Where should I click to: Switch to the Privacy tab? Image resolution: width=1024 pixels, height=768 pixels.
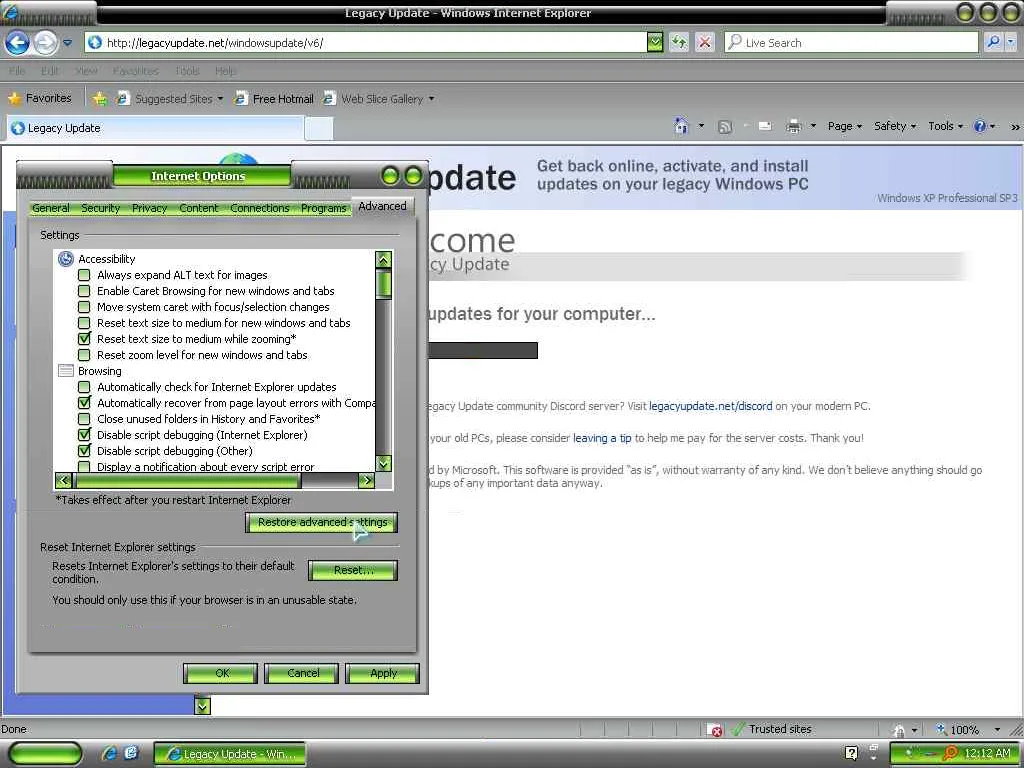tap(150, 208)
